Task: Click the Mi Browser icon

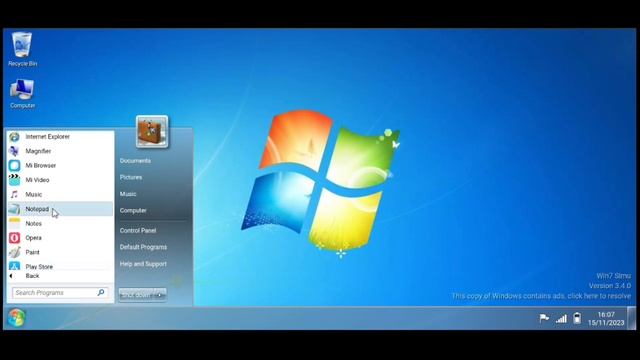Action: [14, 165]
